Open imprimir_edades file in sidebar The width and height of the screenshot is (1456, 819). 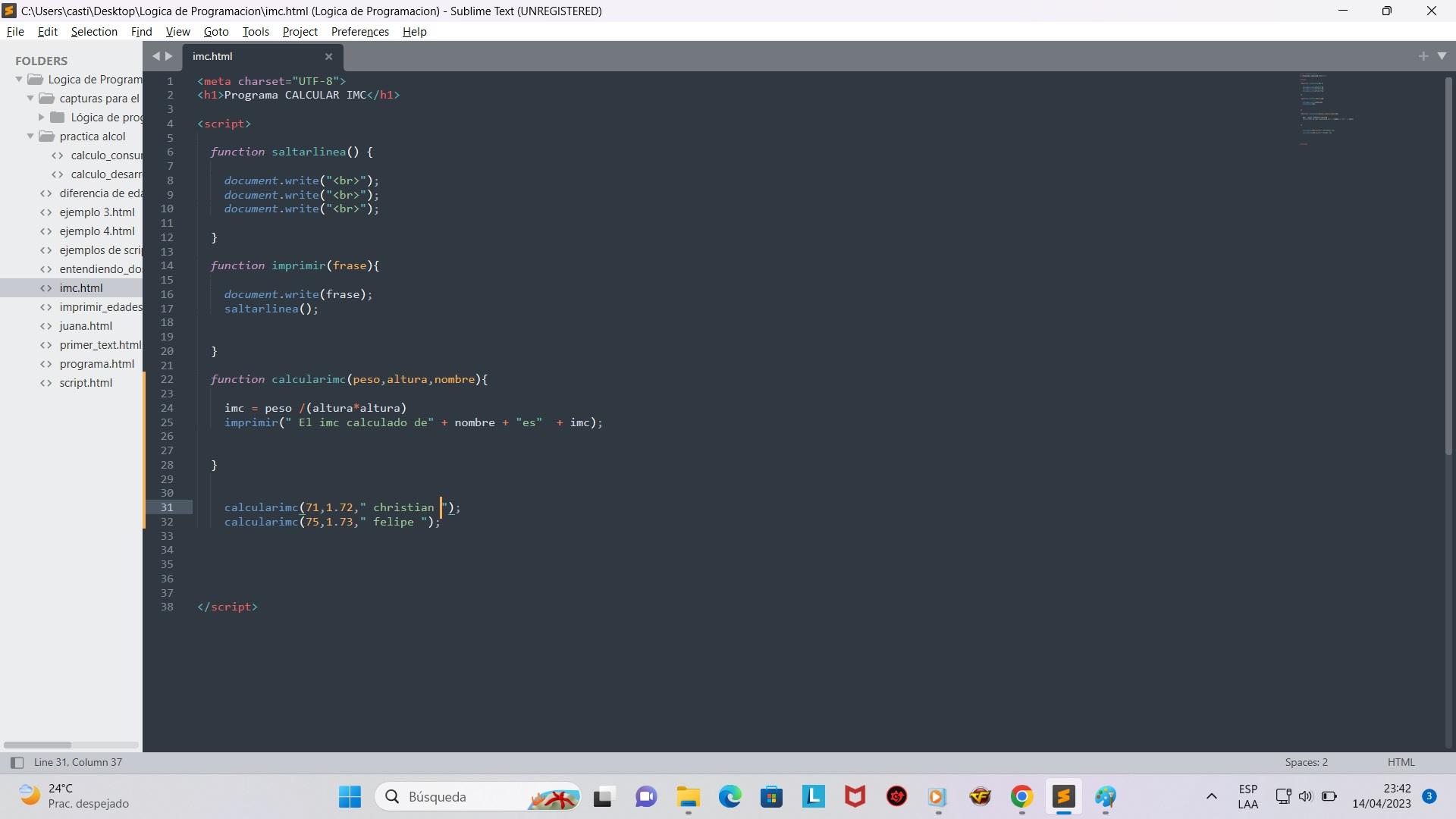(x=91, y=307)
